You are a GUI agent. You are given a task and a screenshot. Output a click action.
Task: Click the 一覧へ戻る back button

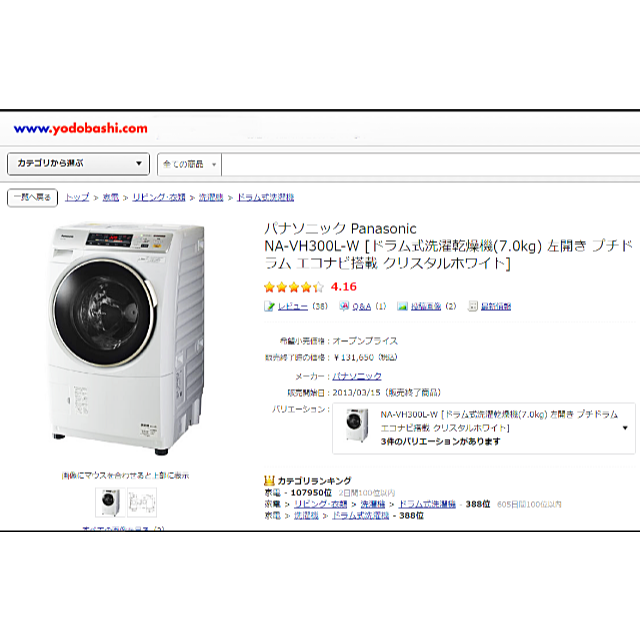tap(32, 198)
